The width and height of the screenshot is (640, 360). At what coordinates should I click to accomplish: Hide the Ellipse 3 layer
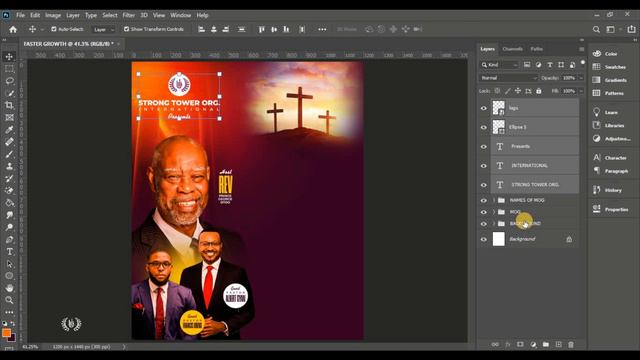(484, 127)
